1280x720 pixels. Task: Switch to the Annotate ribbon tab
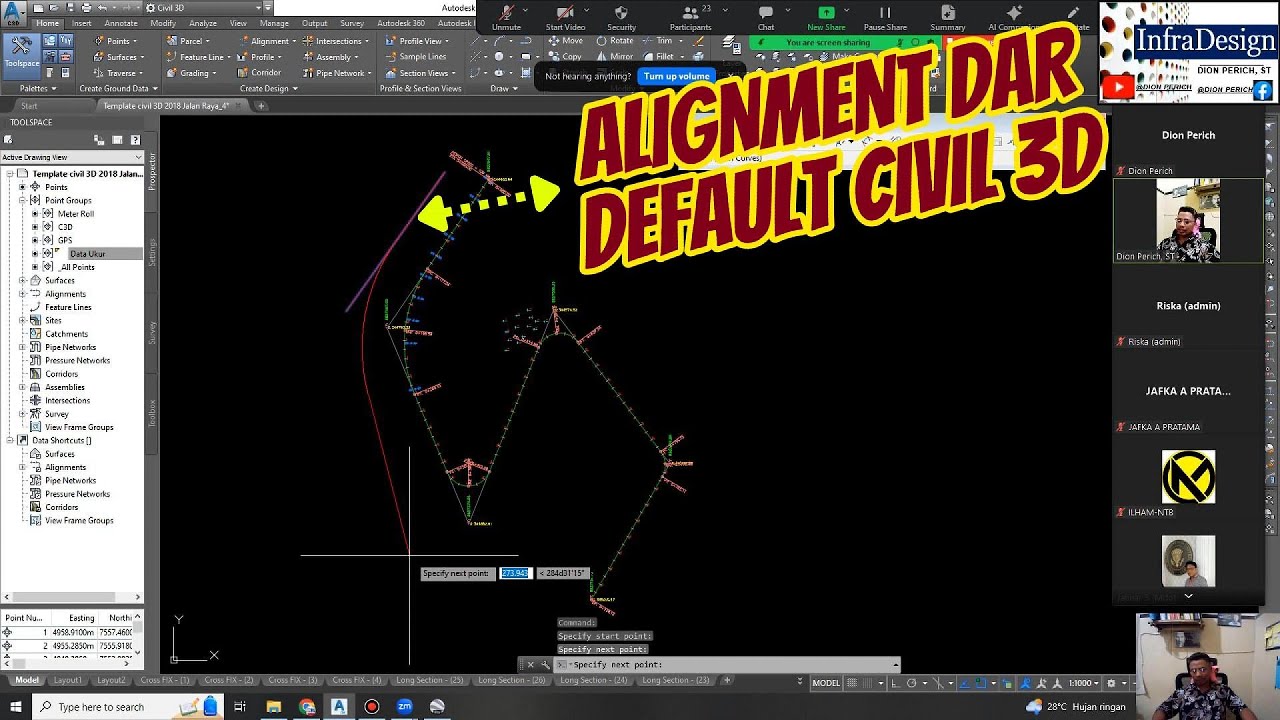[121, 23]
